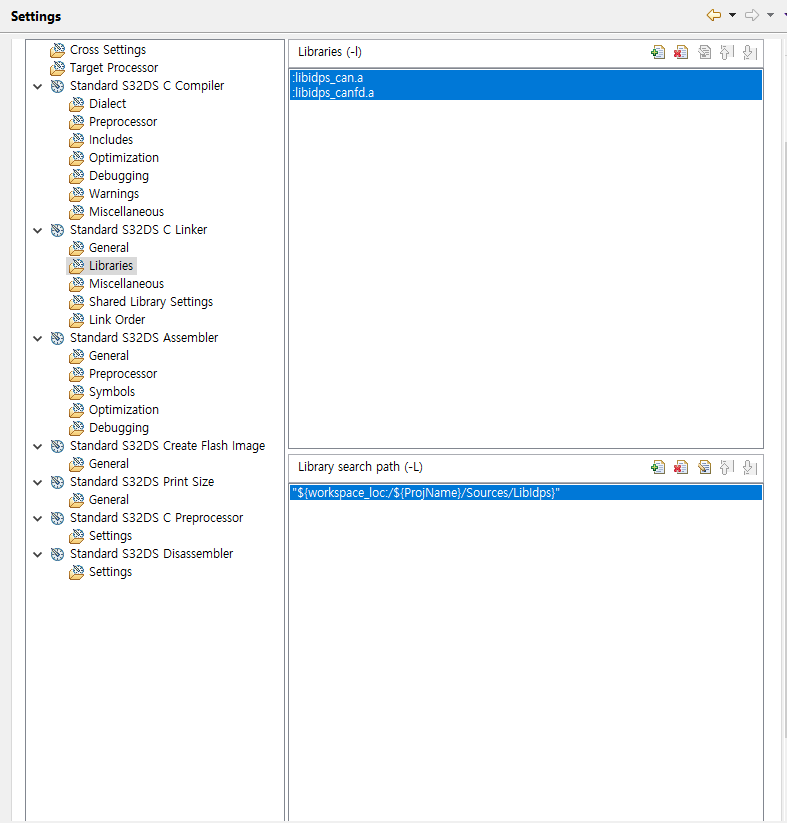
Task: Delete path in Library search path toolbar
Action: 681,467
